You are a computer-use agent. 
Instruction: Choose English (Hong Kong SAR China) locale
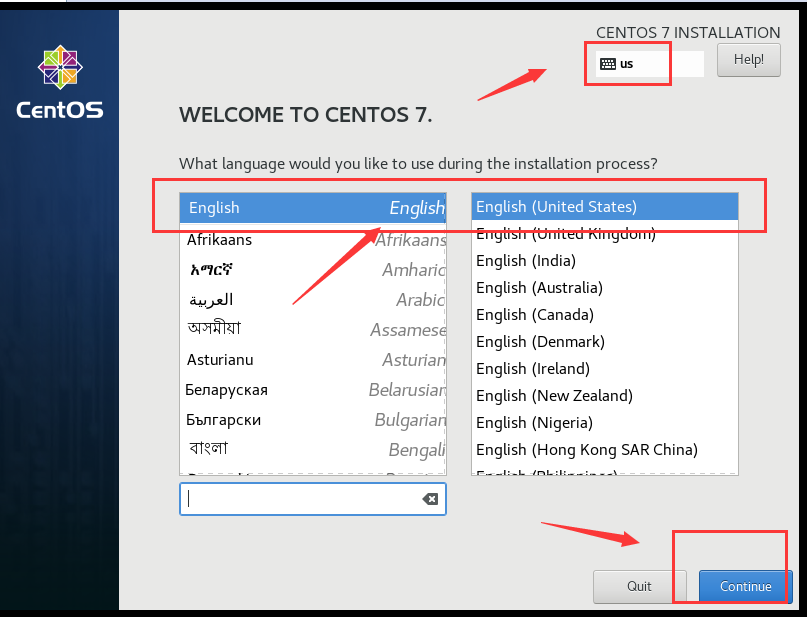coord(605,450)
